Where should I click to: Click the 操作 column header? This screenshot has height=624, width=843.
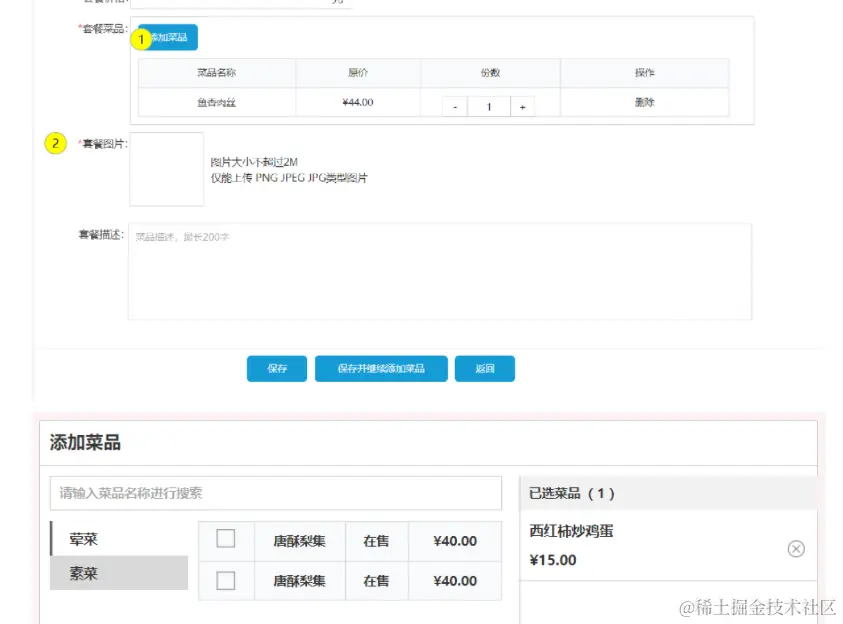point(645,73)
